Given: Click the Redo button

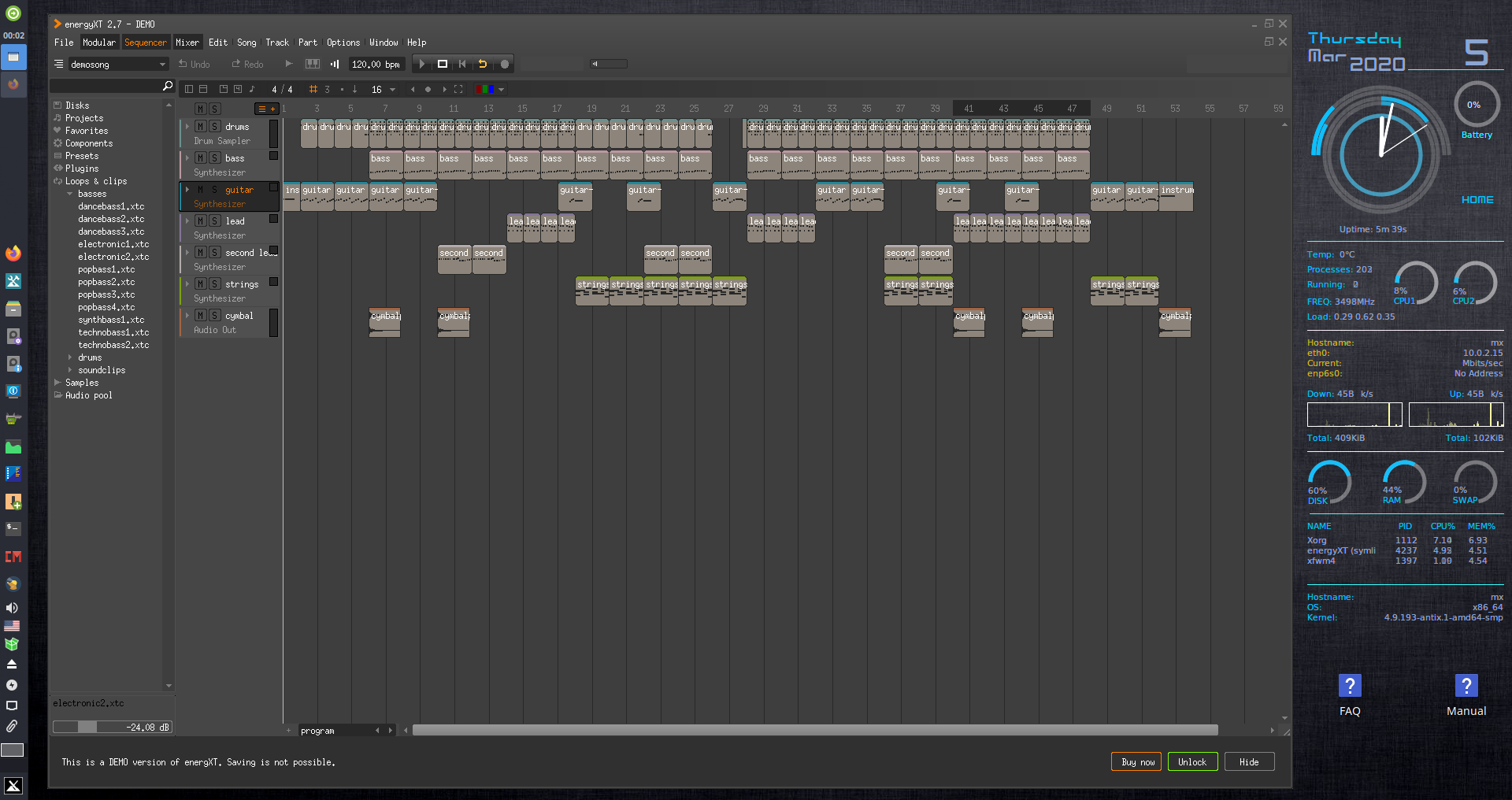Looking at the screenshot, I should [248, 65].
